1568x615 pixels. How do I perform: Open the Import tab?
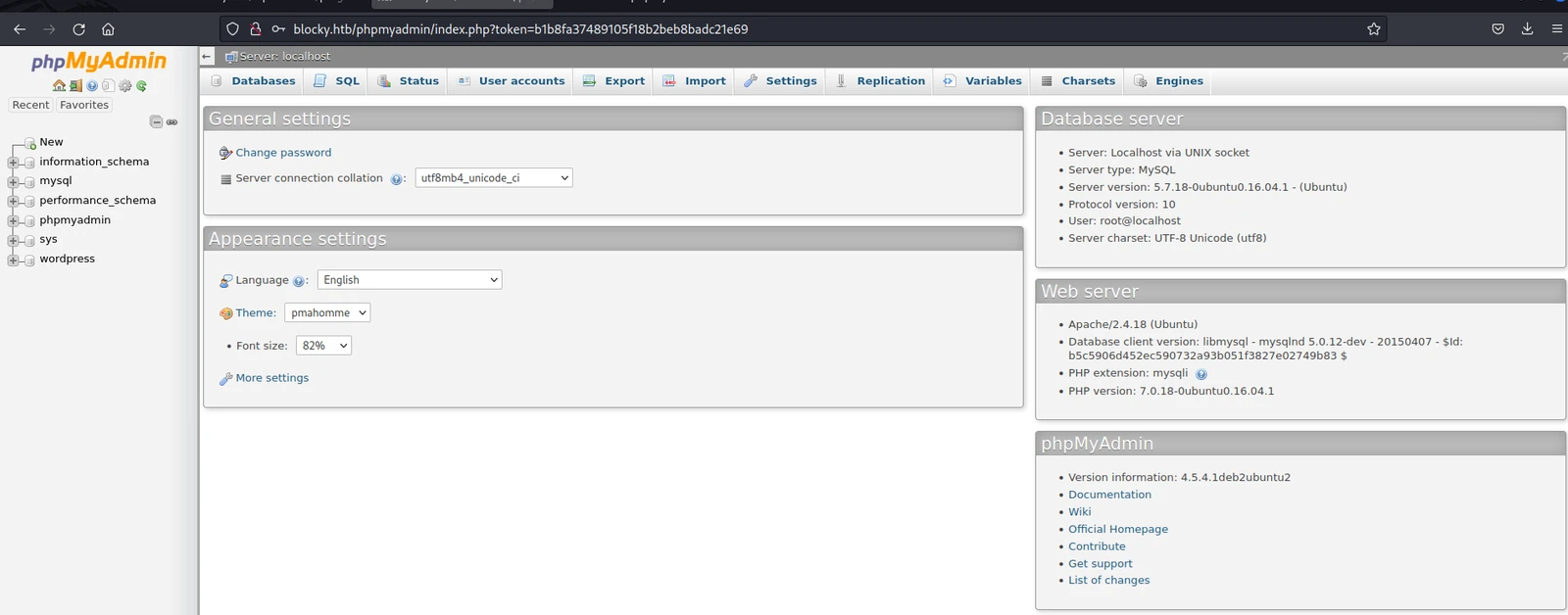click(x=694, y=81)
